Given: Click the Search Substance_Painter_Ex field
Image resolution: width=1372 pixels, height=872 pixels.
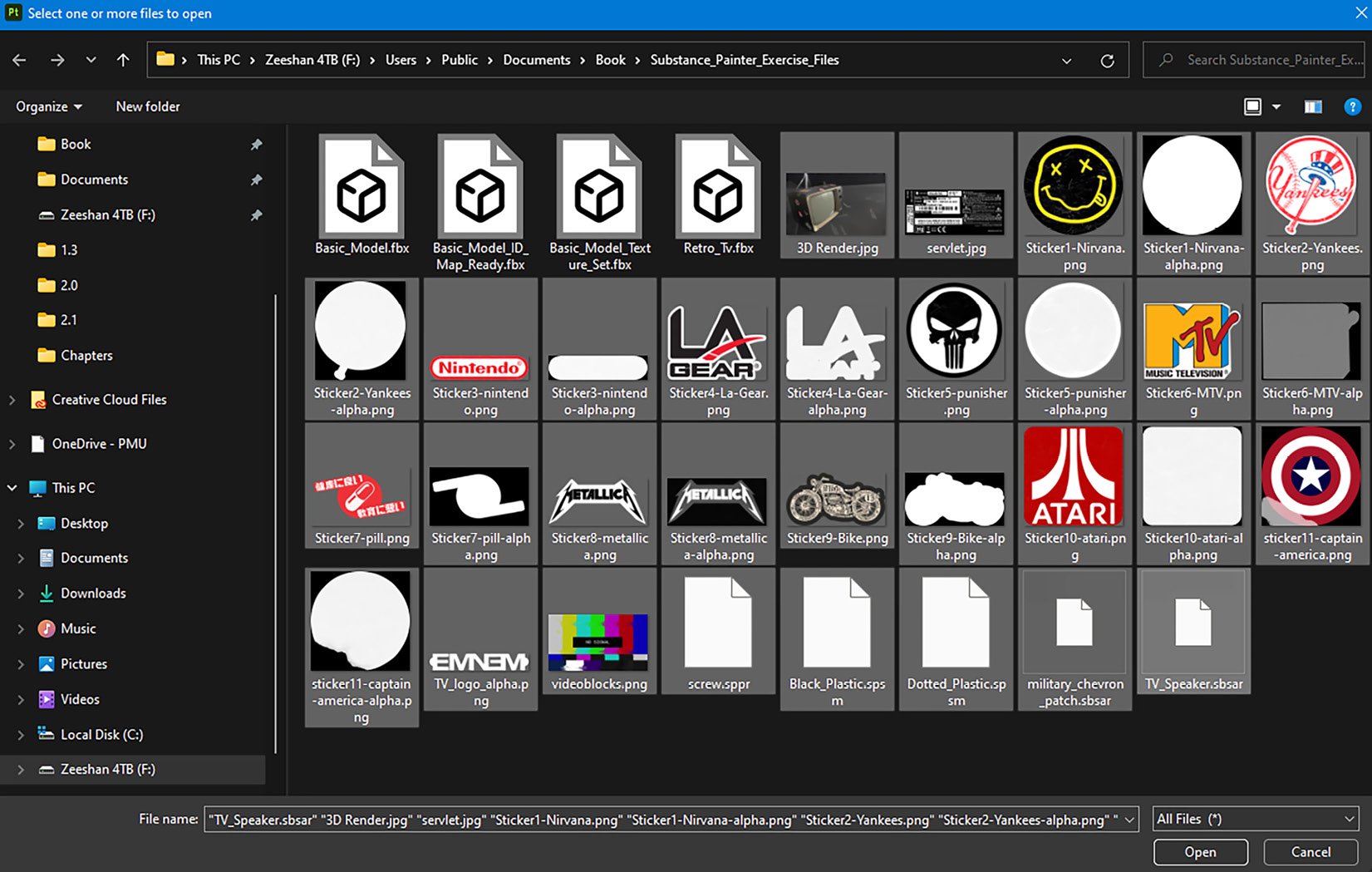Looking at the screenshot, I should click(x=1253, y=60).
